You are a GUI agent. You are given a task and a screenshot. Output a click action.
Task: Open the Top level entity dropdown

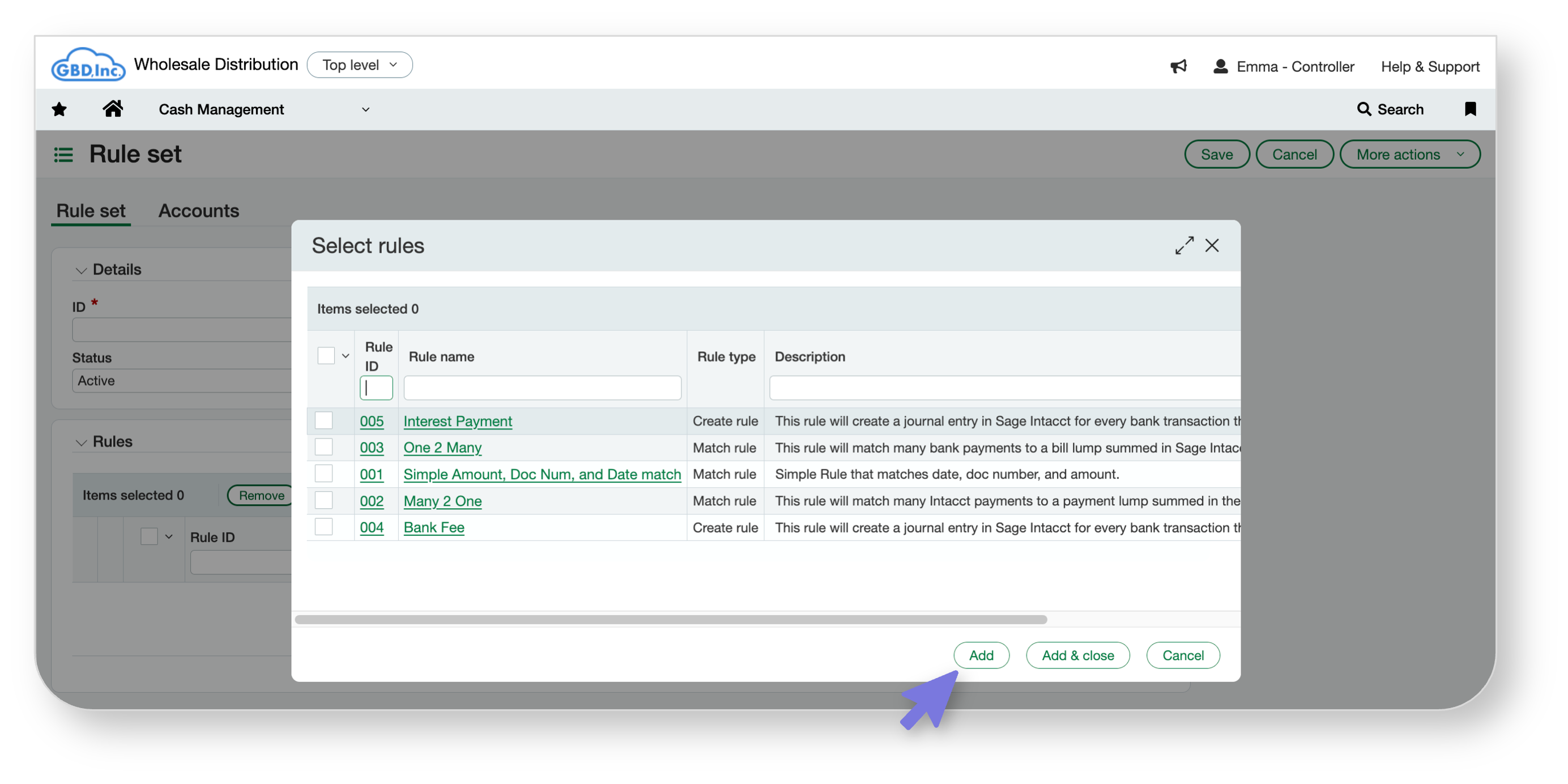359,65
